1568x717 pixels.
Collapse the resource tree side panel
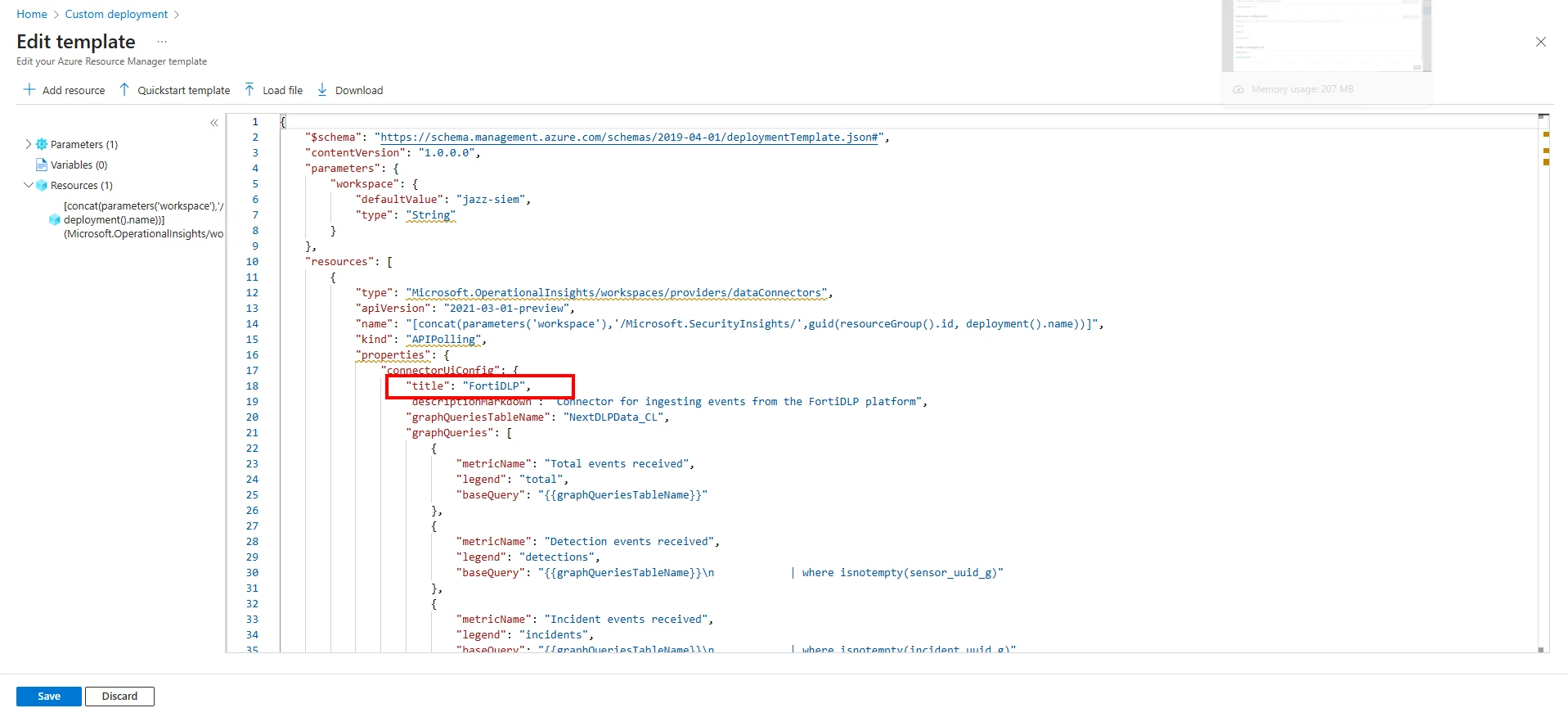[214, 123]
